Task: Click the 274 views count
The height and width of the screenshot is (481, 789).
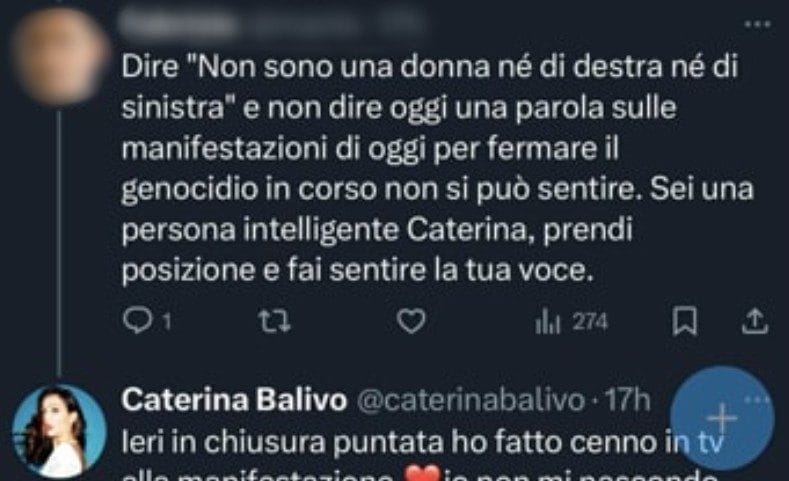Action: click(591, 322)
